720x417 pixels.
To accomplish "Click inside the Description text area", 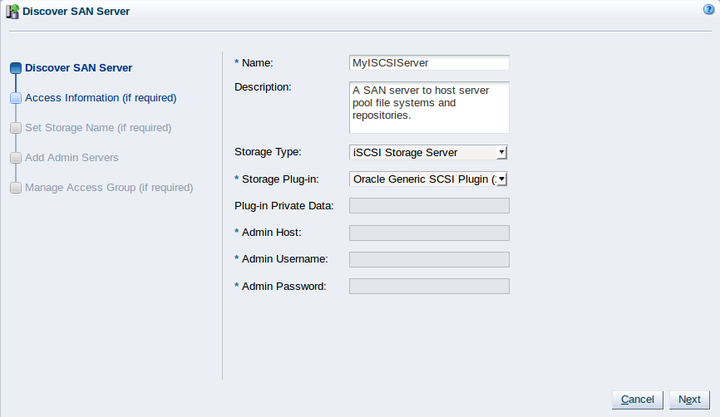I will 429,107.
